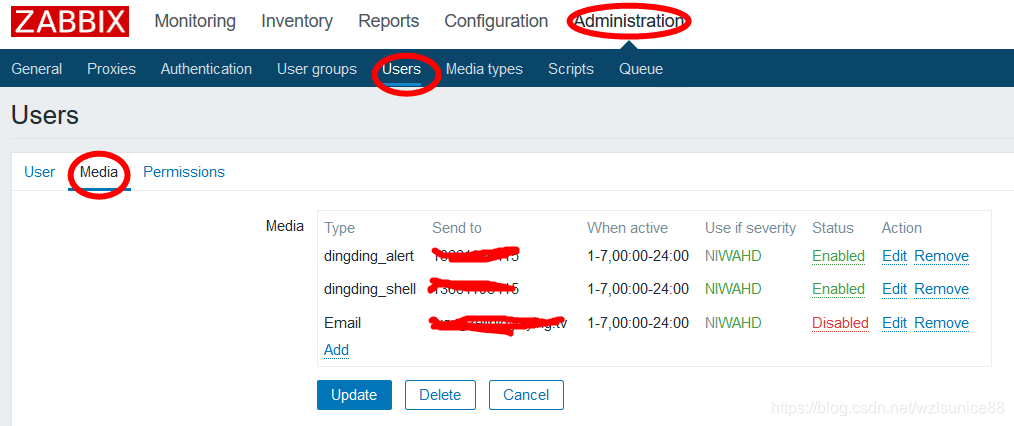Viewport: 1014px width, 426px height.
Task: Select the dingding_shell type cell
Action: coord(370,289)
